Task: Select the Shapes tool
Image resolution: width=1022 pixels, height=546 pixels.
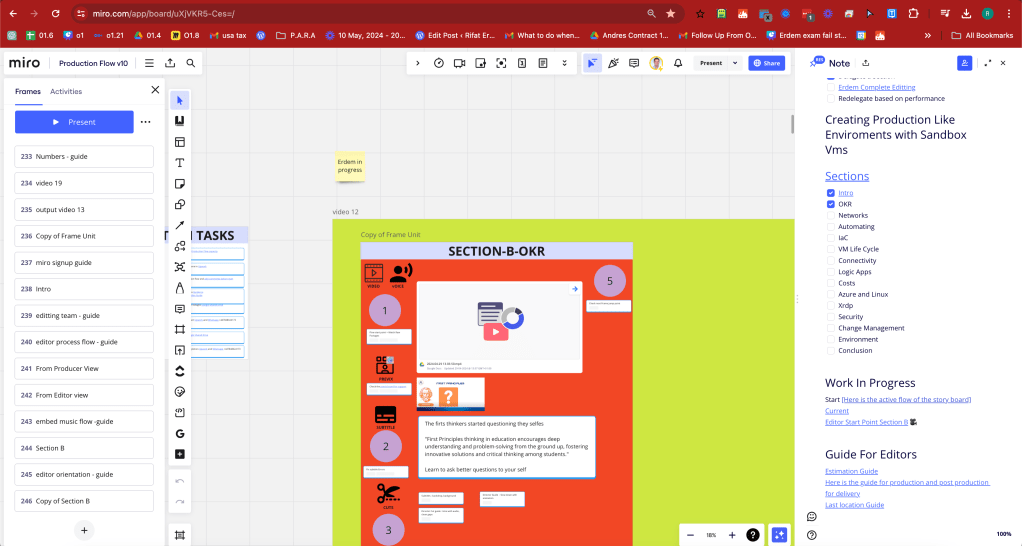Action: click(x=180, y=205)
